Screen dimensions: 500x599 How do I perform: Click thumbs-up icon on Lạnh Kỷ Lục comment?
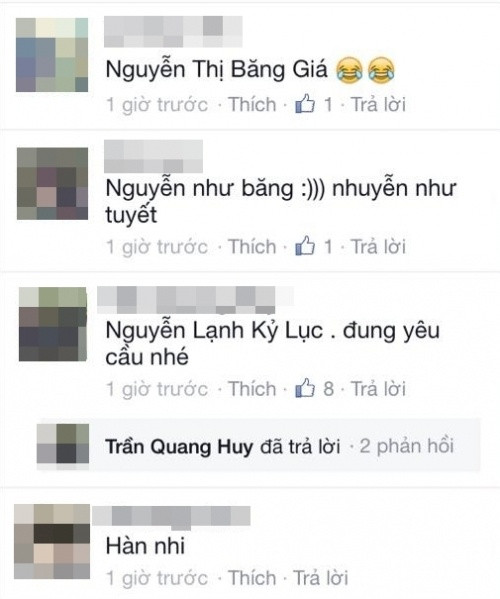(305, 388)
